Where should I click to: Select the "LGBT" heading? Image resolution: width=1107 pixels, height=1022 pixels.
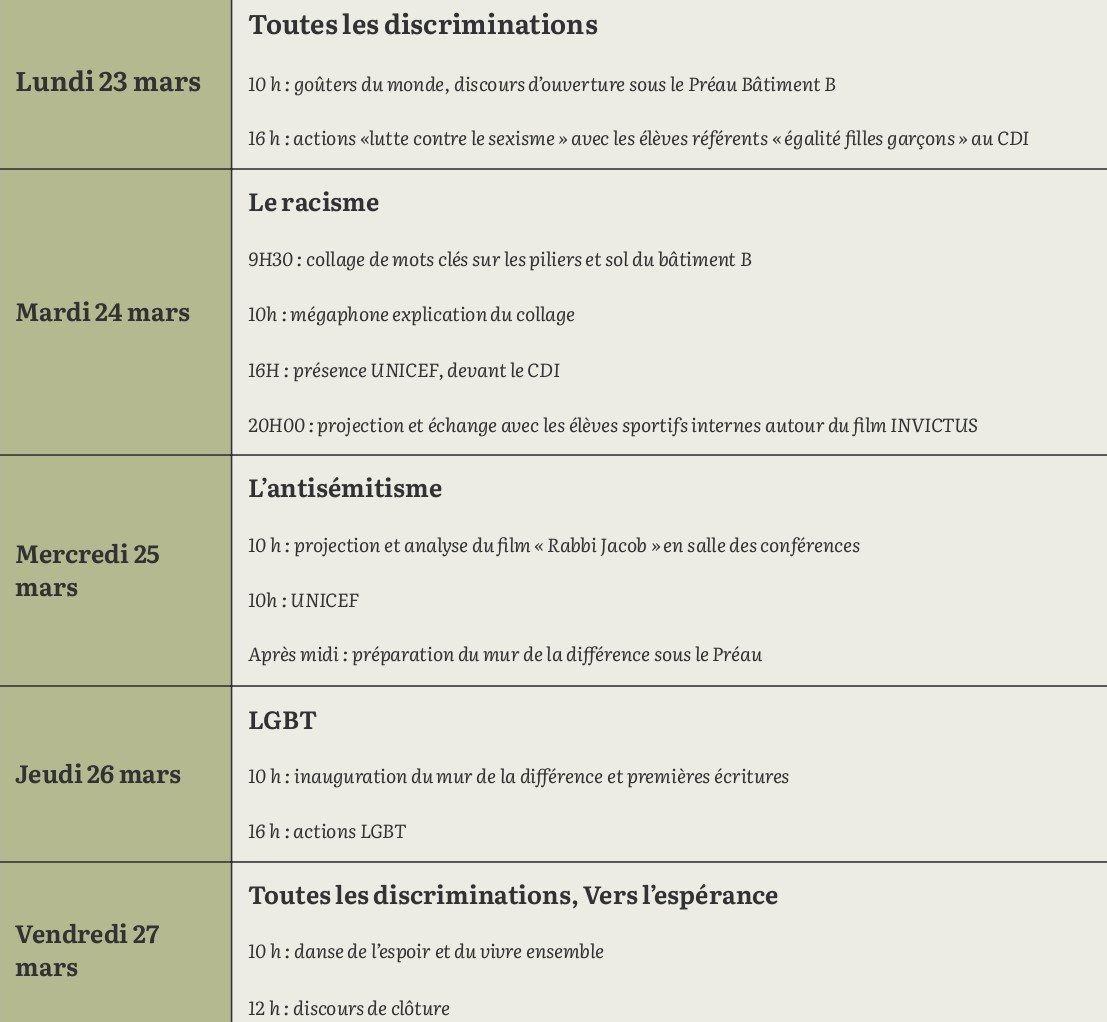282,720
